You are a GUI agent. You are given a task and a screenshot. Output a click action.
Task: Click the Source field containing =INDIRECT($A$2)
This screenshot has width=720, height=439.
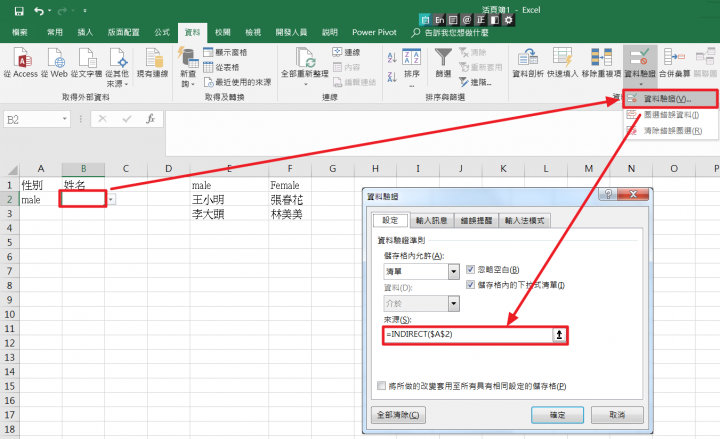coord(468,335)
